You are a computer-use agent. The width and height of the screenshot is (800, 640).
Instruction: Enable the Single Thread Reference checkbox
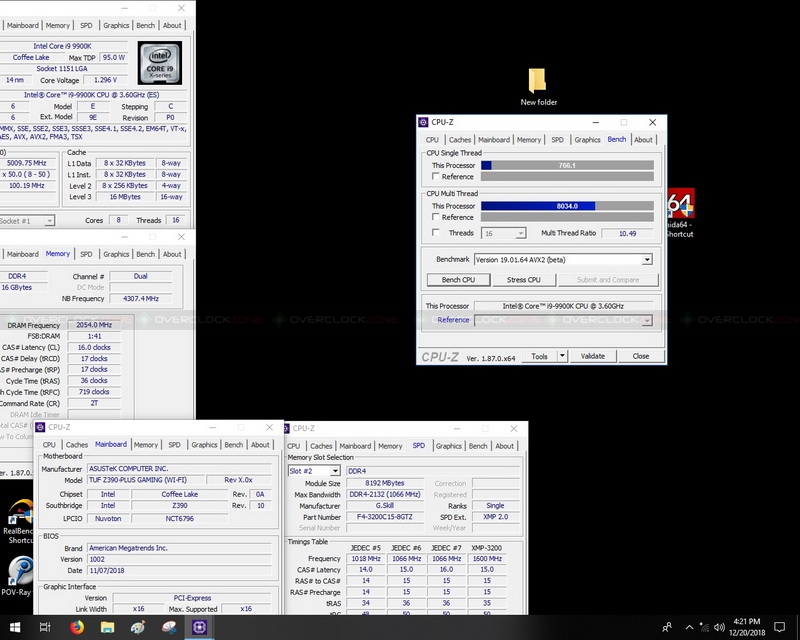(x=436, y=176)
